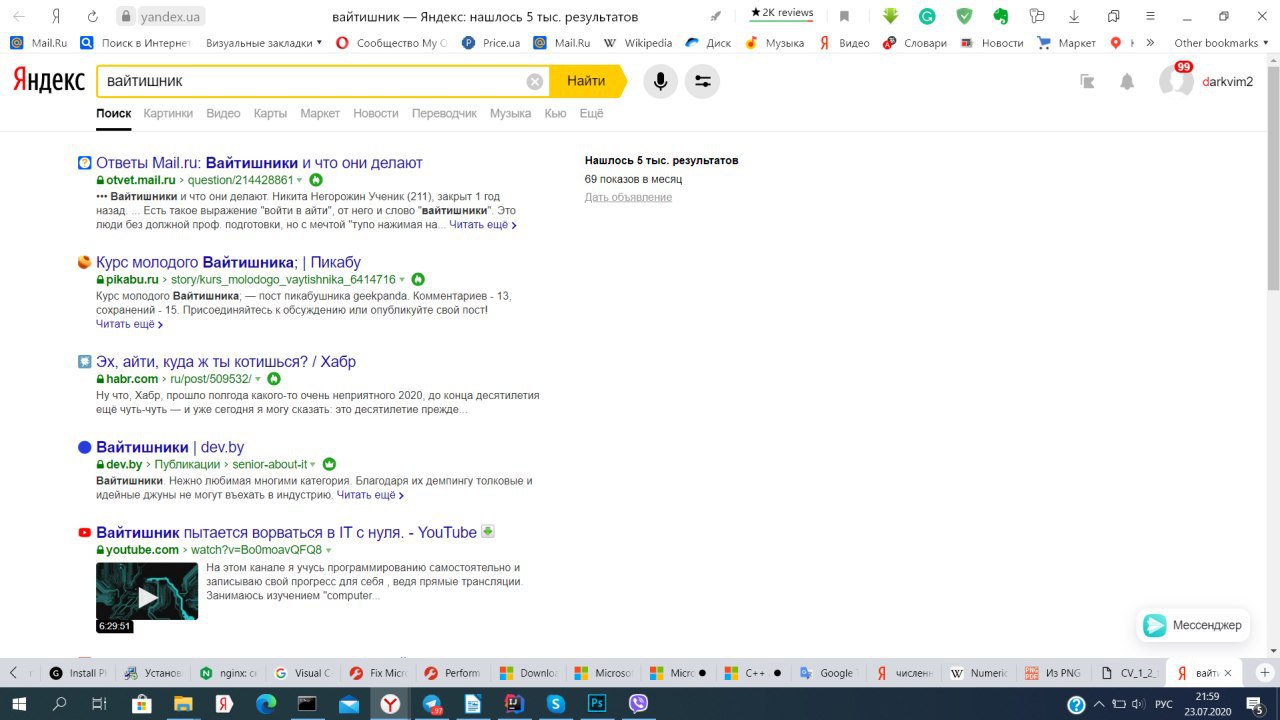Switch to the Из PNG browser tab

(1052, 673)
